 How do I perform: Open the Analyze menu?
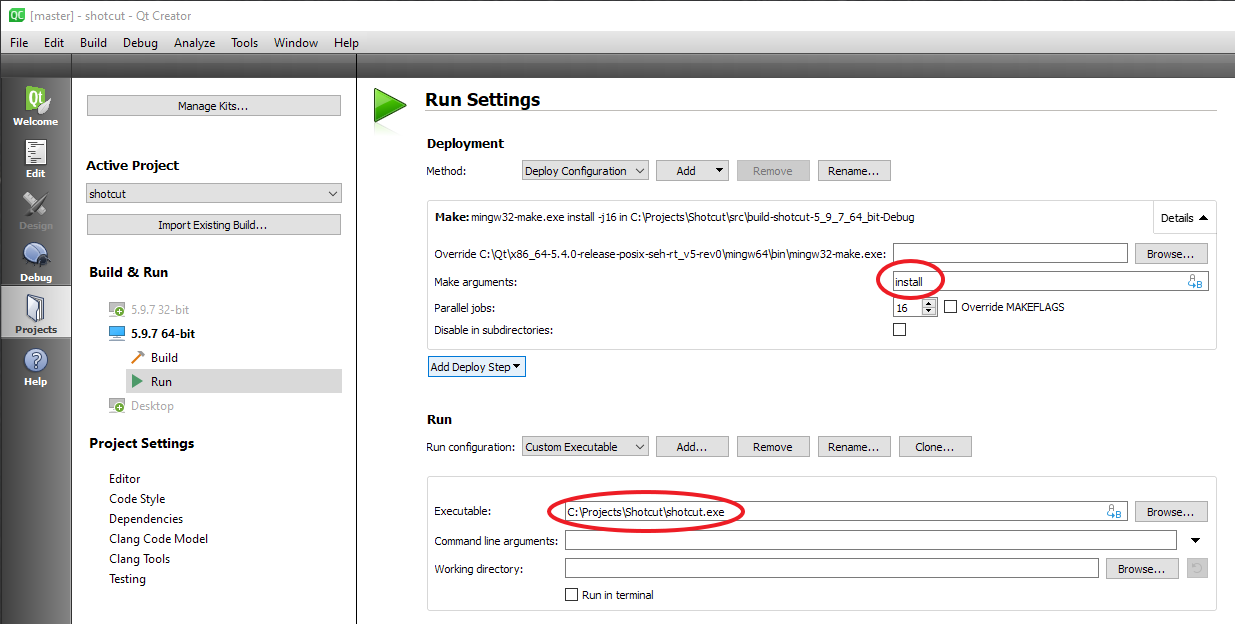click(194, 43)
